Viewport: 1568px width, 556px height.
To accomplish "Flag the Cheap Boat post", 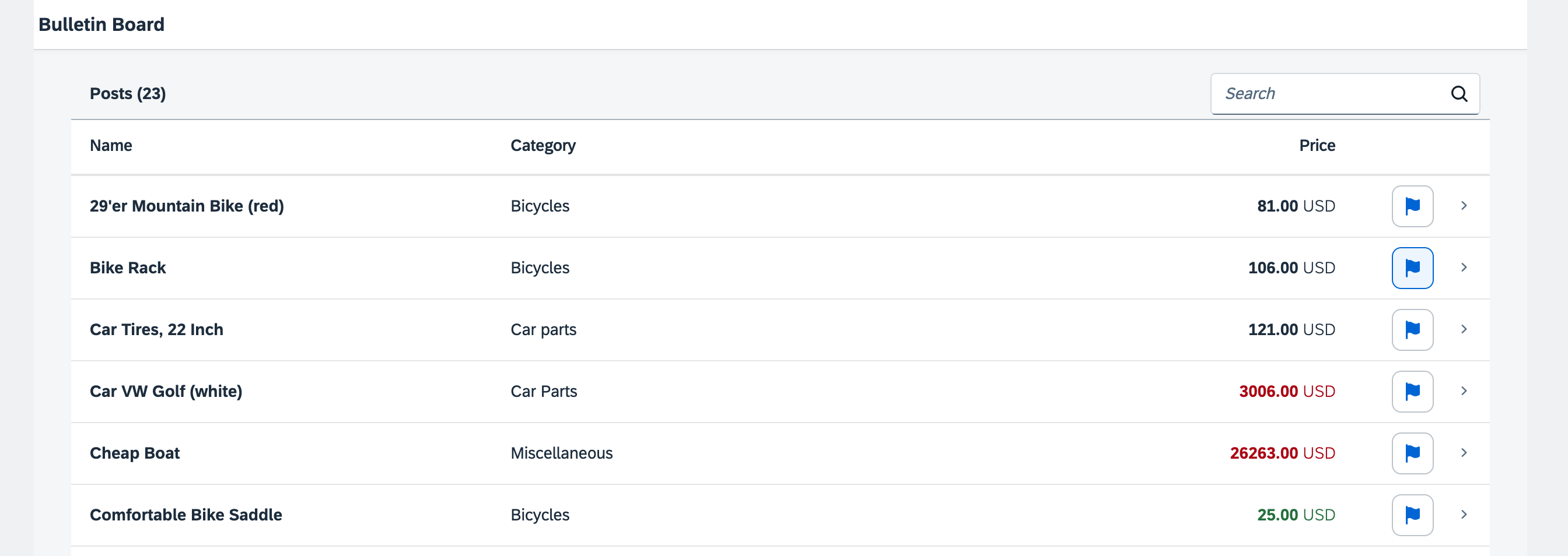I will [x=1412, y=453].
